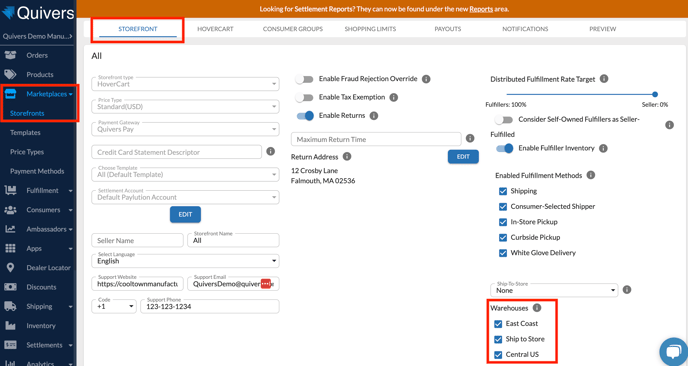Switch to the Shopping Limits tab

pos(370,29)
